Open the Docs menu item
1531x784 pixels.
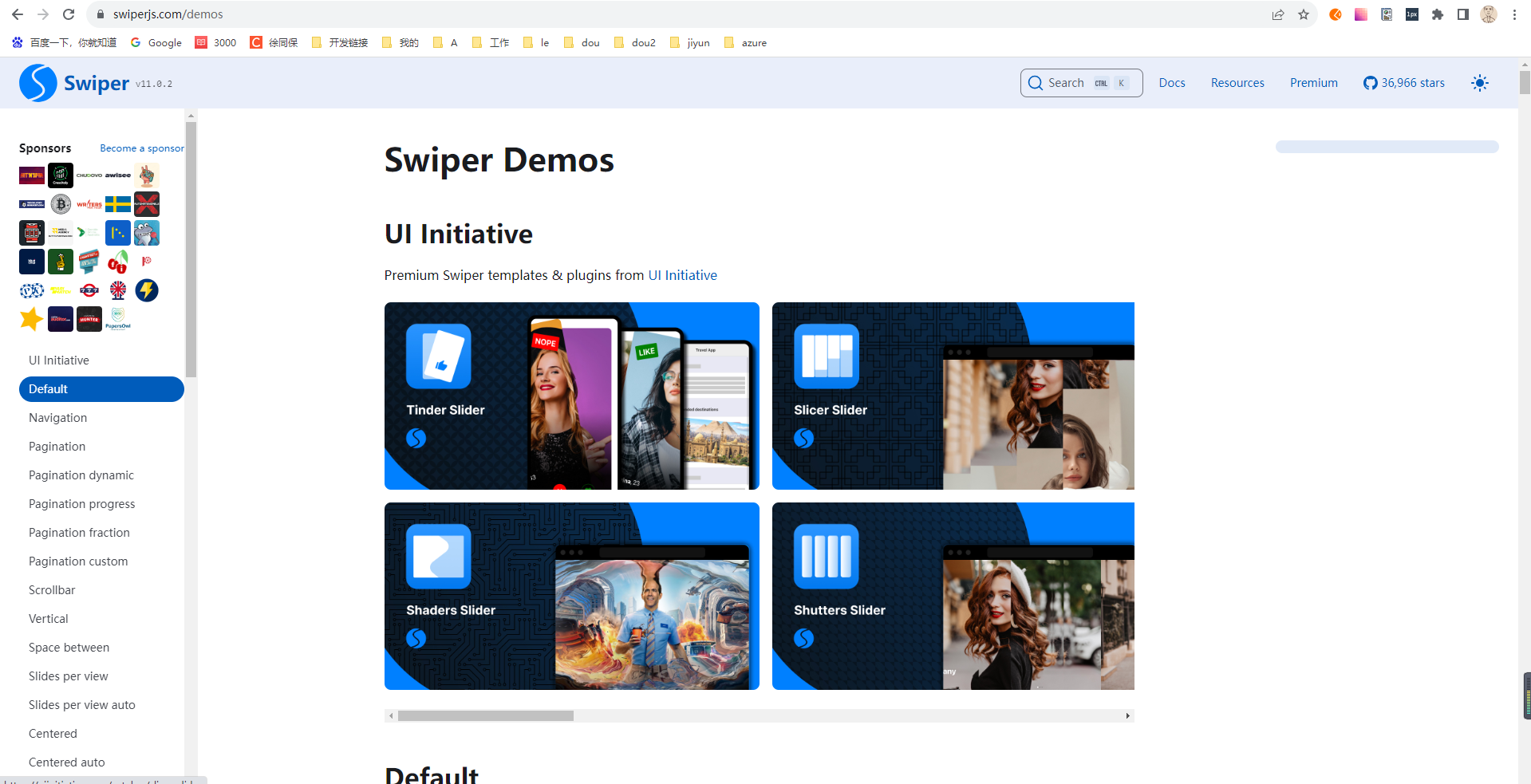point(1172,83)
